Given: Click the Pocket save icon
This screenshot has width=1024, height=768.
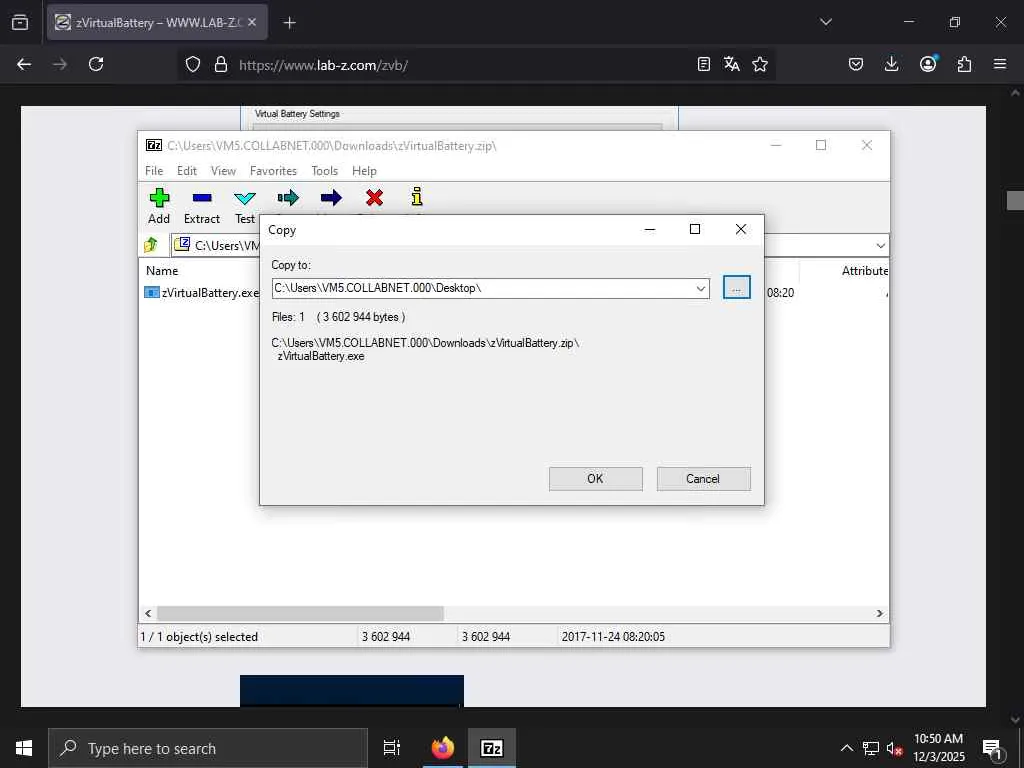Looking at the screenshot, I should click(856, 64).
